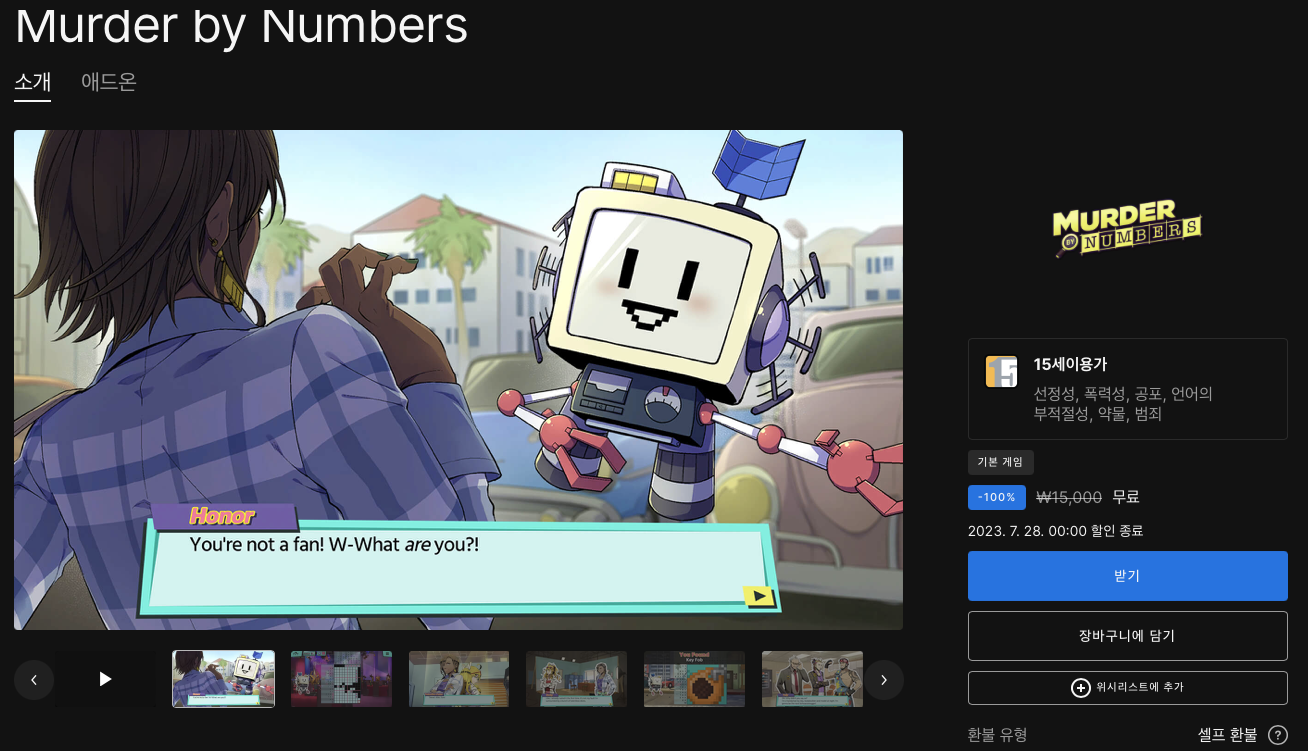Click the 15세이용가 rating title
The image size is (1308, 751).
[1070, 364]
